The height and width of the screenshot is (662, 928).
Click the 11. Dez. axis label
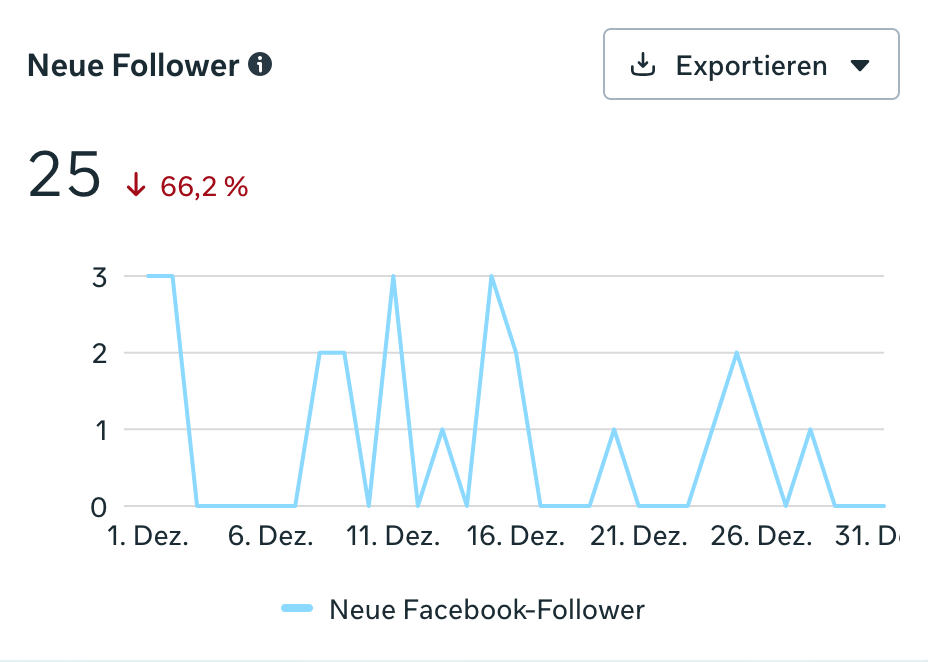coord(393,537)
